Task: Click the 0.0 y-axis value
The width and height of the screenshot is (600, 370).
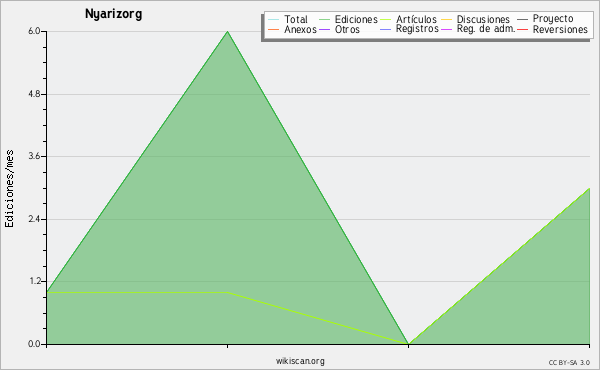Action: point(34,344)
